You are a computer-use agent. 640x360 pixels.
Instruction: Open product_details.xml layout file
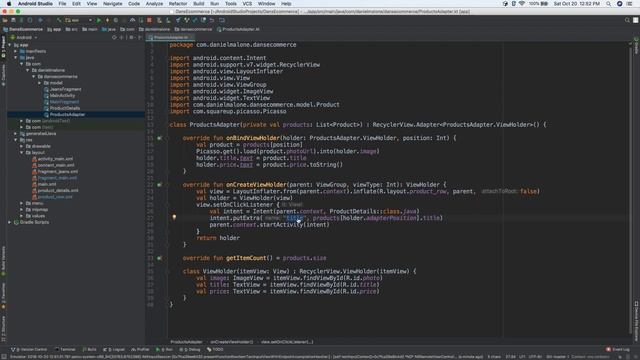[x=58, y=191]
